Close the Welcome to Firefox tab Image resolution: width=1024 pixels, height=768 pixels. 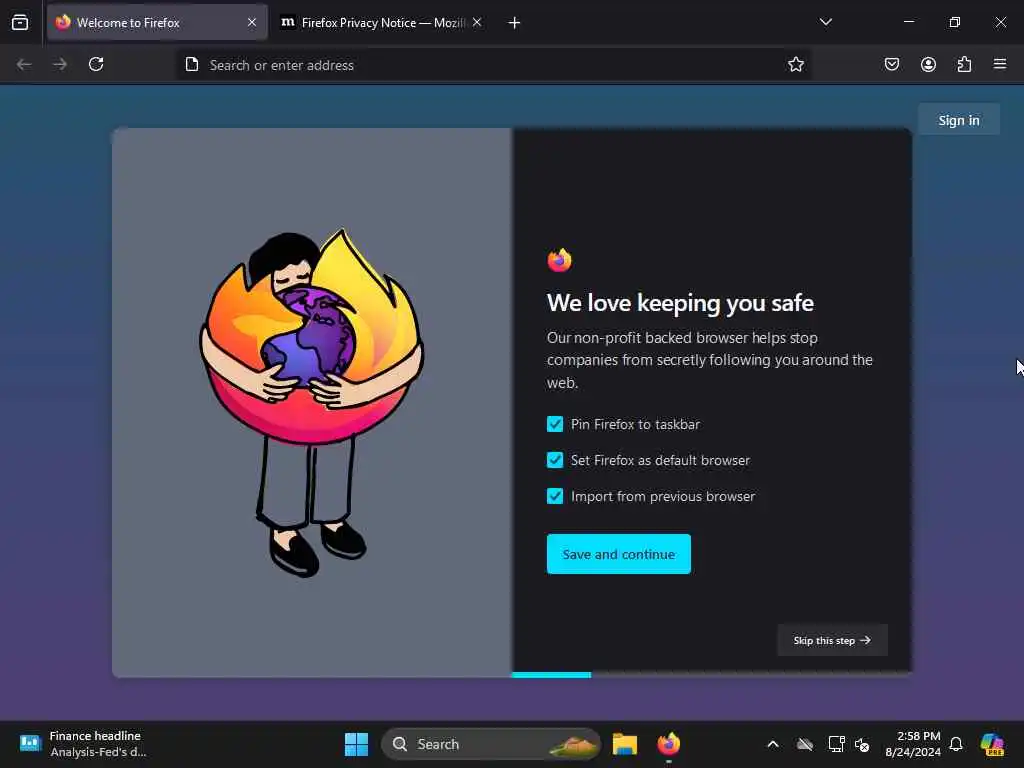tap(252, 22)
